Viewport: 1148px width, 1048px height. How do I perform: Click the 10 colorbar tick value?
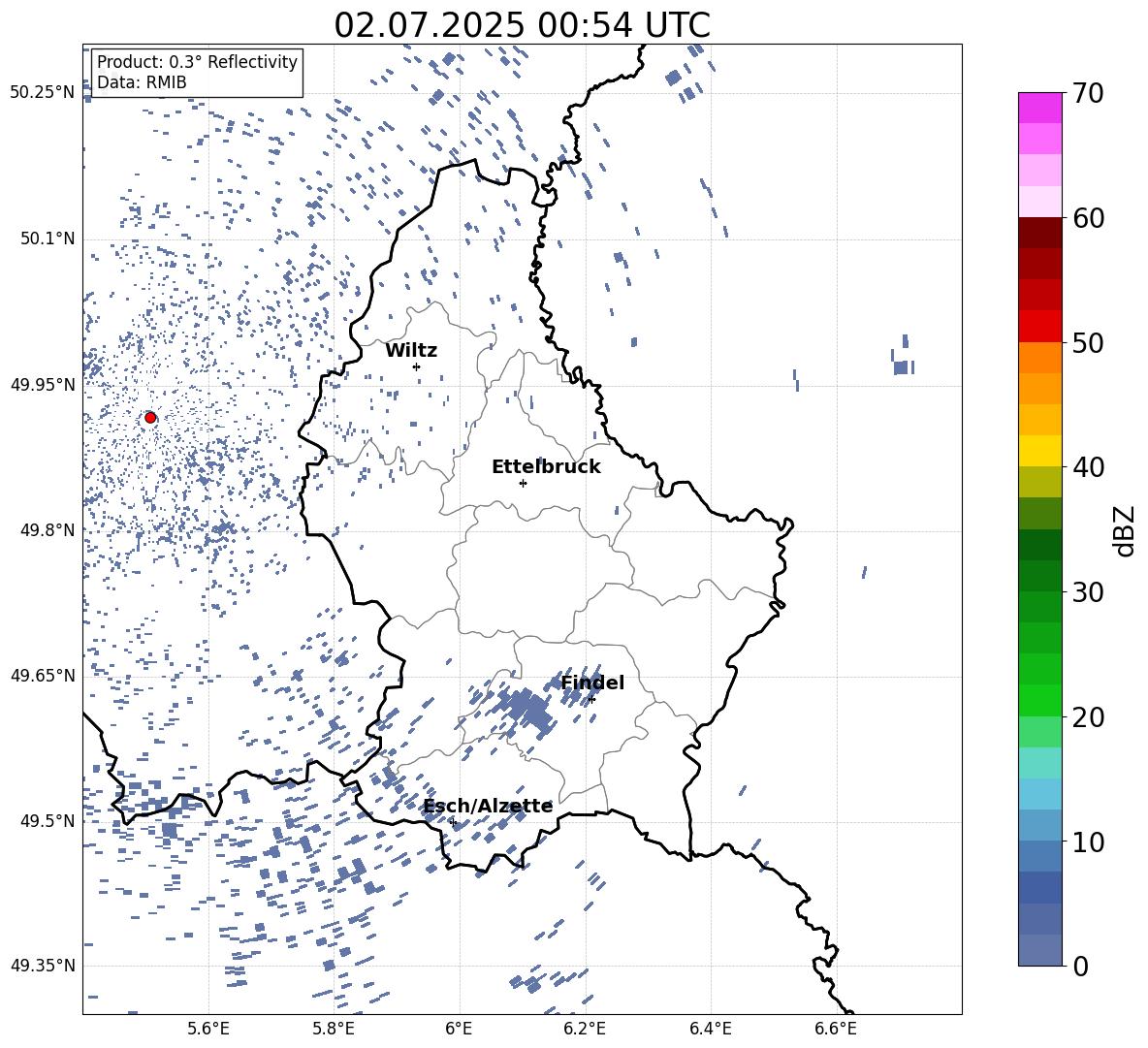(1089, 842)
